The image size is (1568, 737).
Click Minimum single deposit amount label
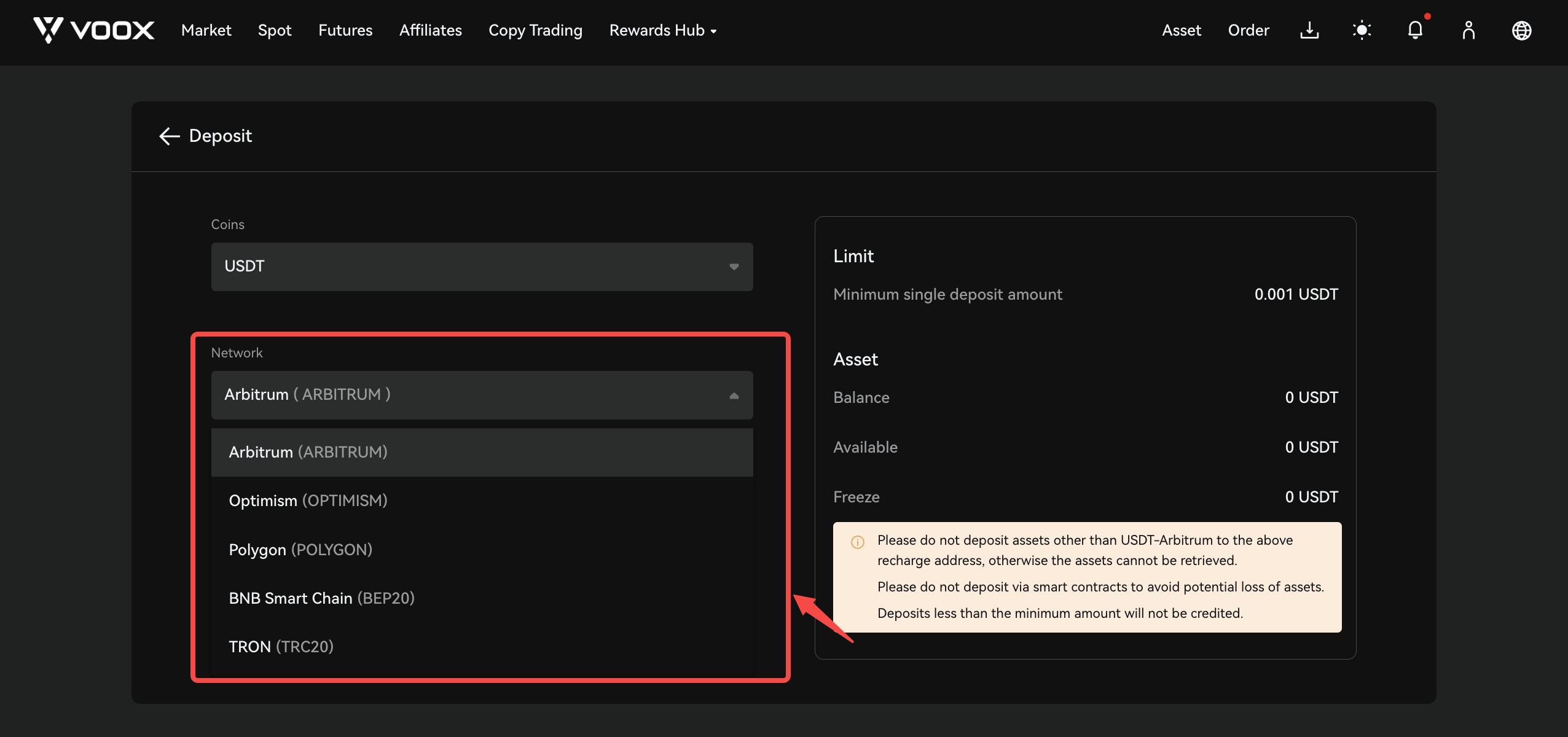(947, 294)
